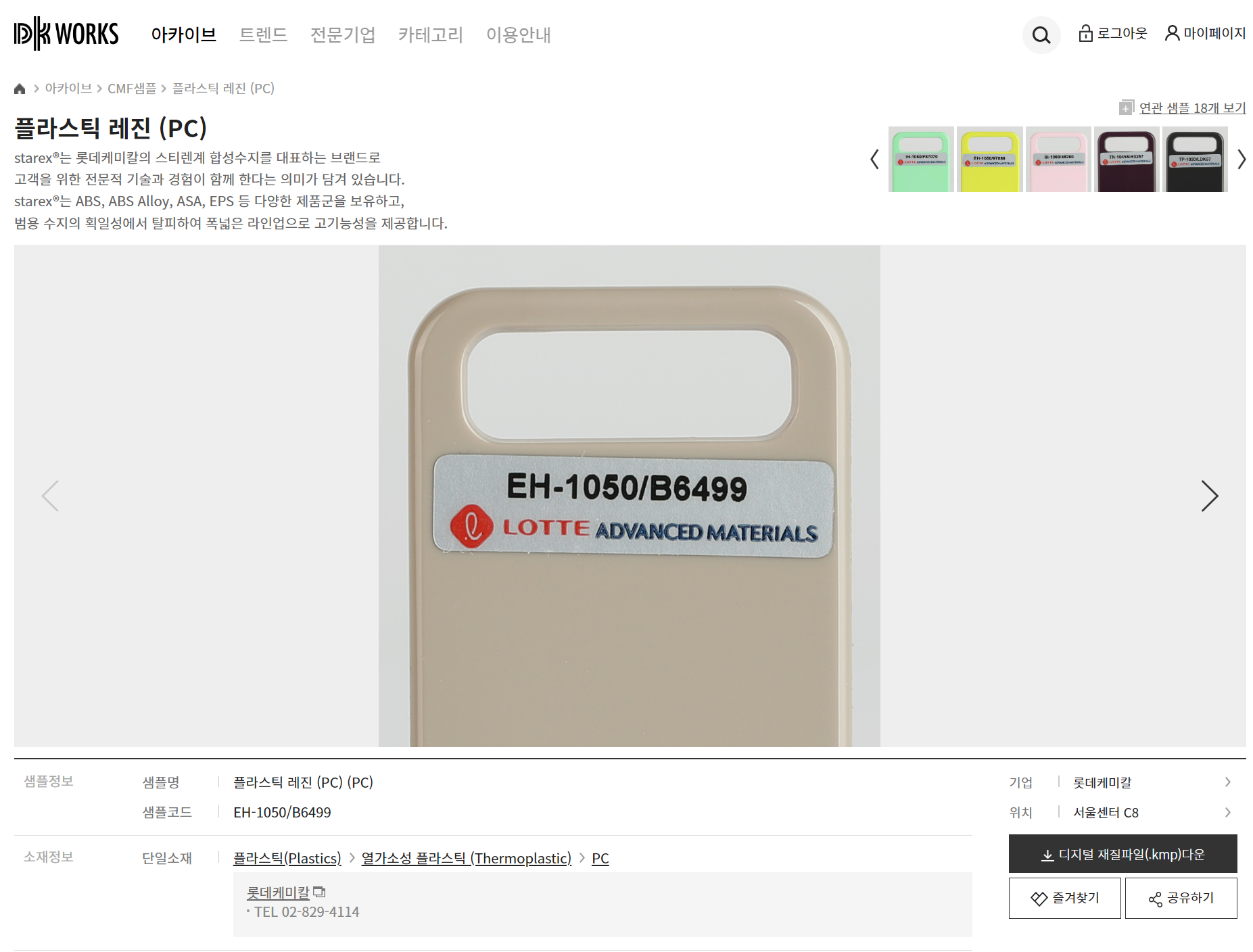Open the 열가소성 플라스틱 (Thermoplastic) link
This screenshot has height=952, width=1253.
[x=466, y=858]
